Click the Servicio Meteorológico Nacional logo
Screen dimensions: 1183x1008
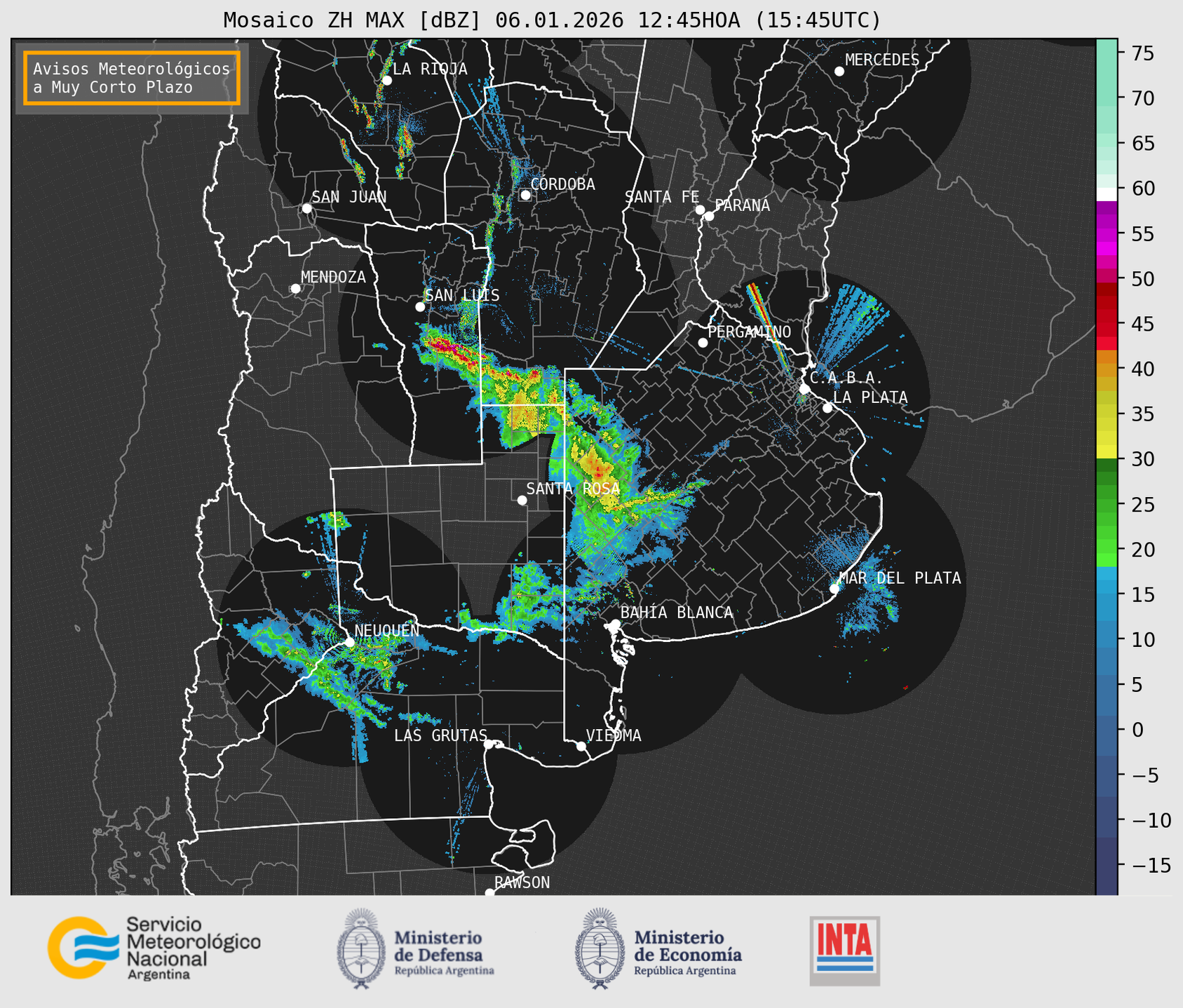(x=153, y=948)
